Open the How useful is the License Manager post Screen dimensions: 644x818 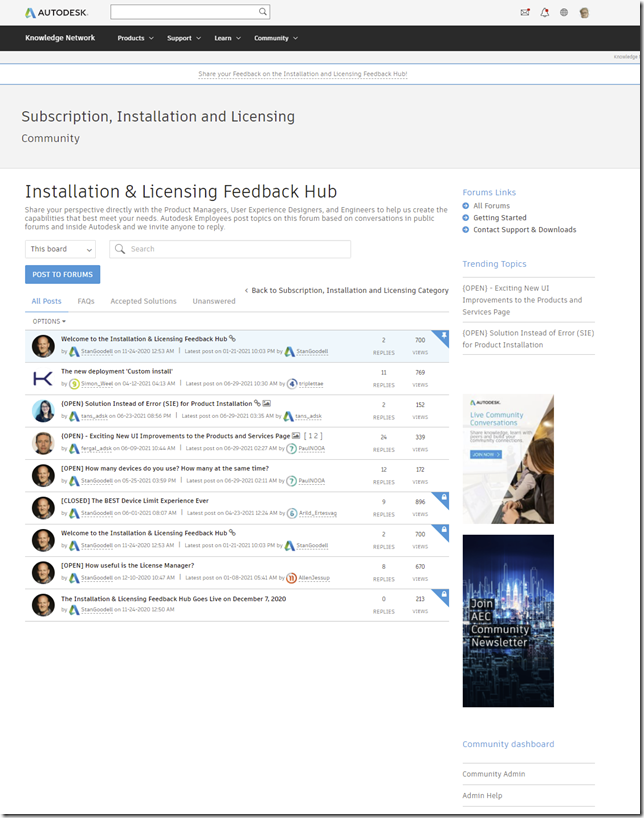click(x=127, y=566)
